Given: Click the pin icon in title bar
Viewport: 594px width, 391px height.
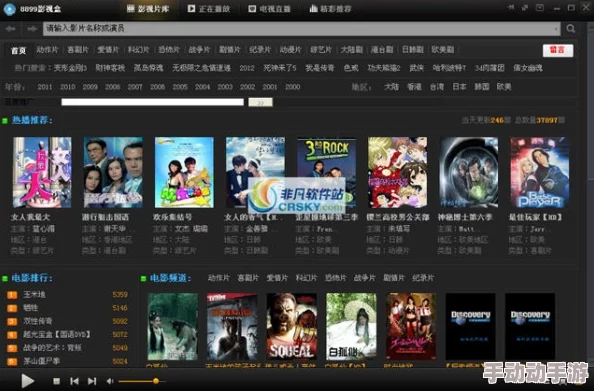Looking at the screenshot, I should tap(511, 8).
